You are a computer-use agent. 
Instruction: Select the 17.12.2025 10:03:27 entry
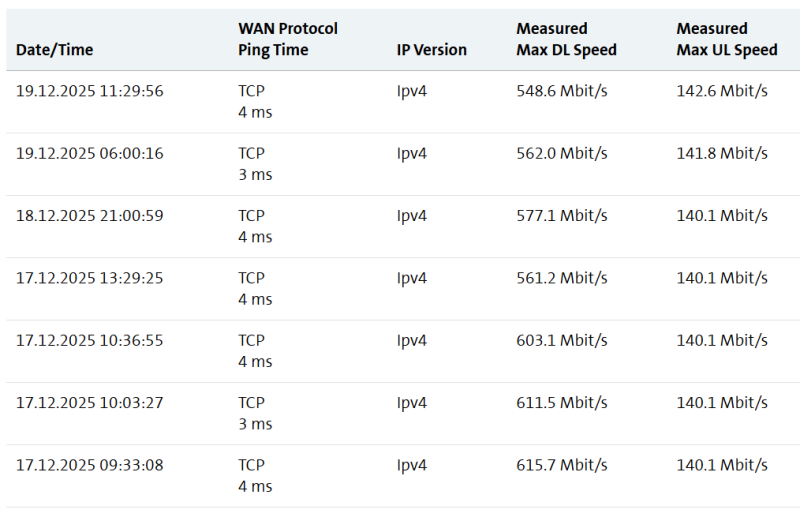(90, 402)
